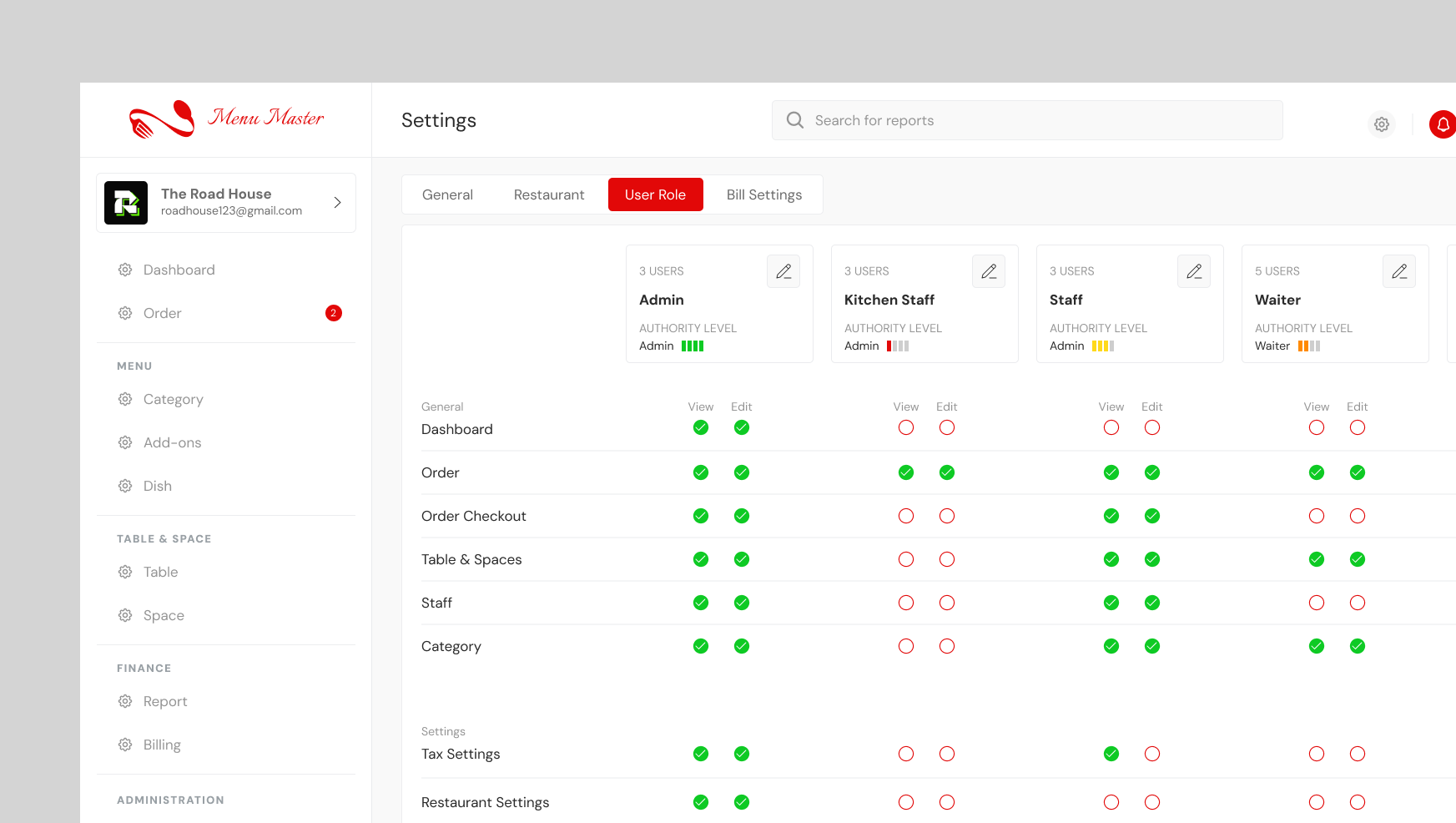Open settings gear icon in top bar
Screen dimensions: 1456x823
coord(1382,124)
